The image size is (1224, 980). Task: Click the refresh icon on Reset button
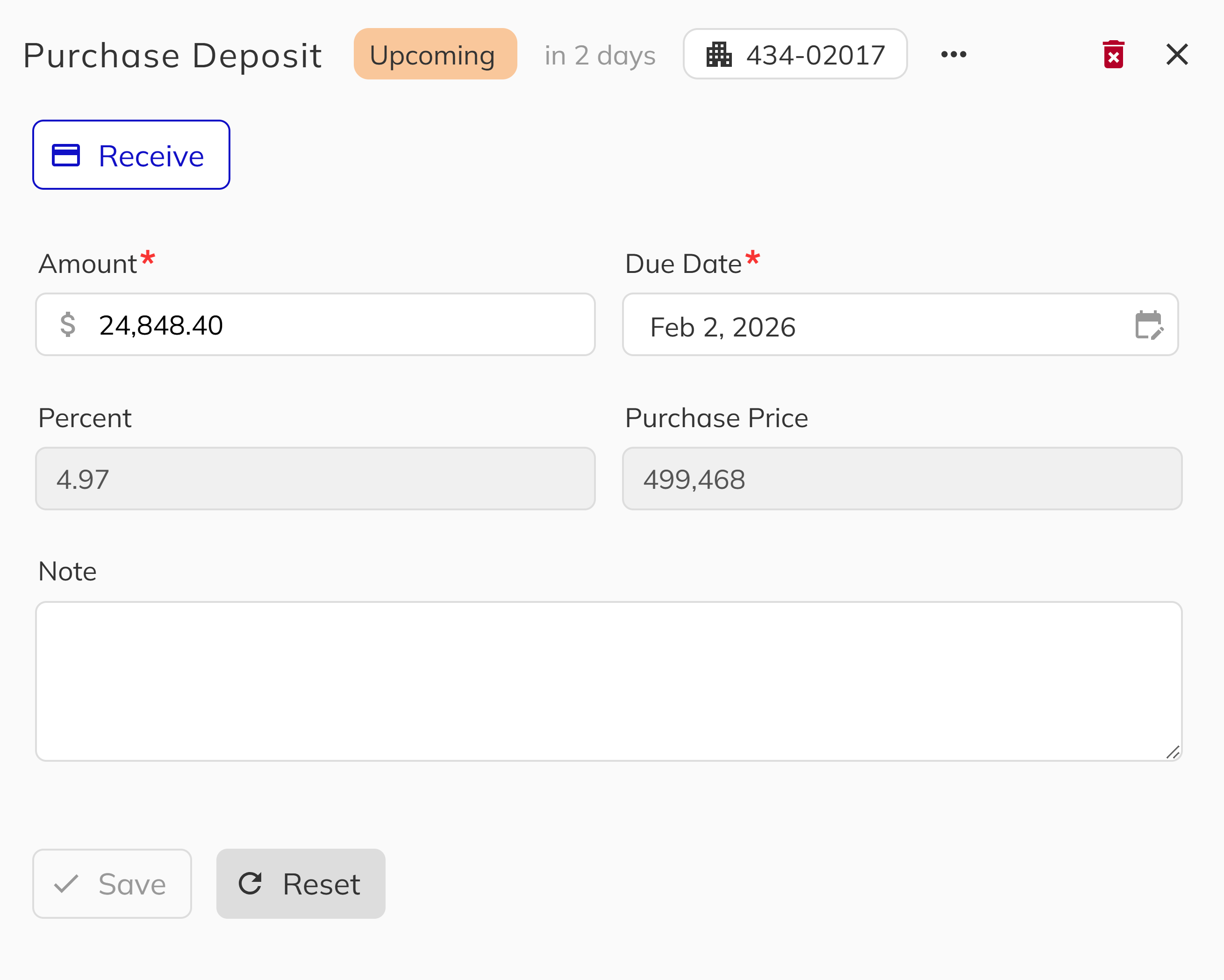pyautogui.click(x=251, y=883)
